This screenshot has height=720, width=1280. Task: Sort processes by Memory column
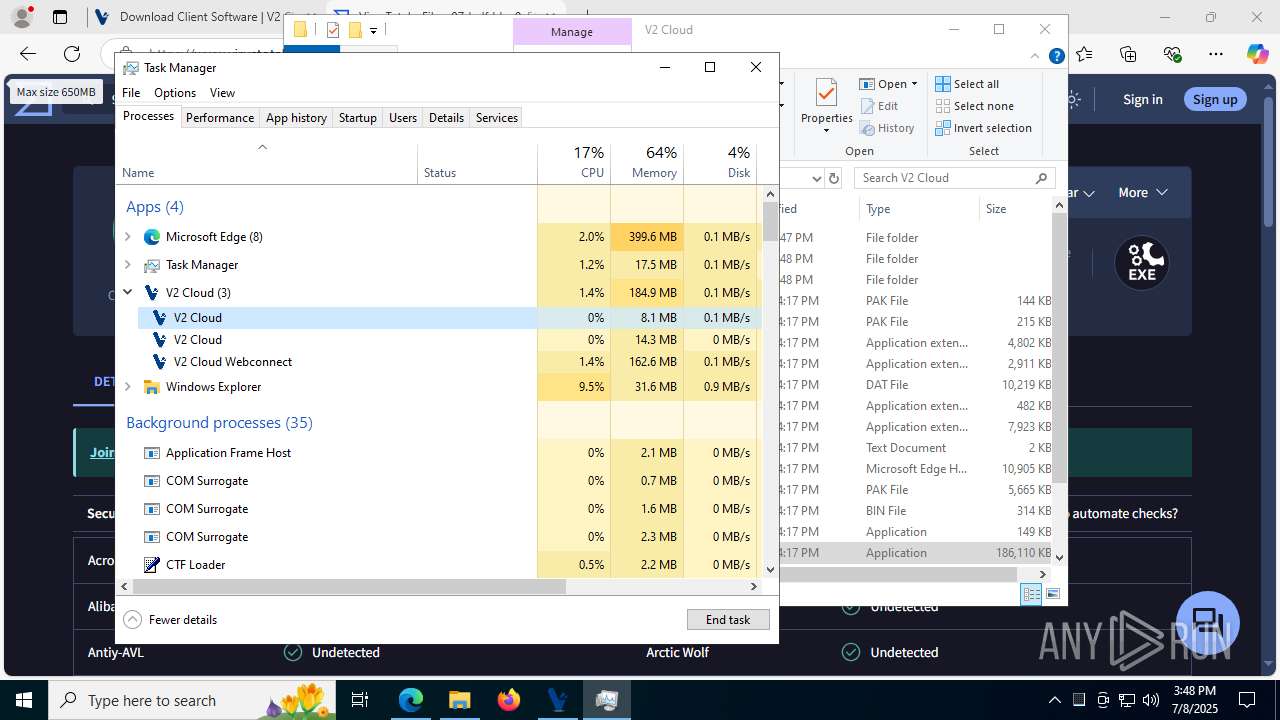pos(647,163)
